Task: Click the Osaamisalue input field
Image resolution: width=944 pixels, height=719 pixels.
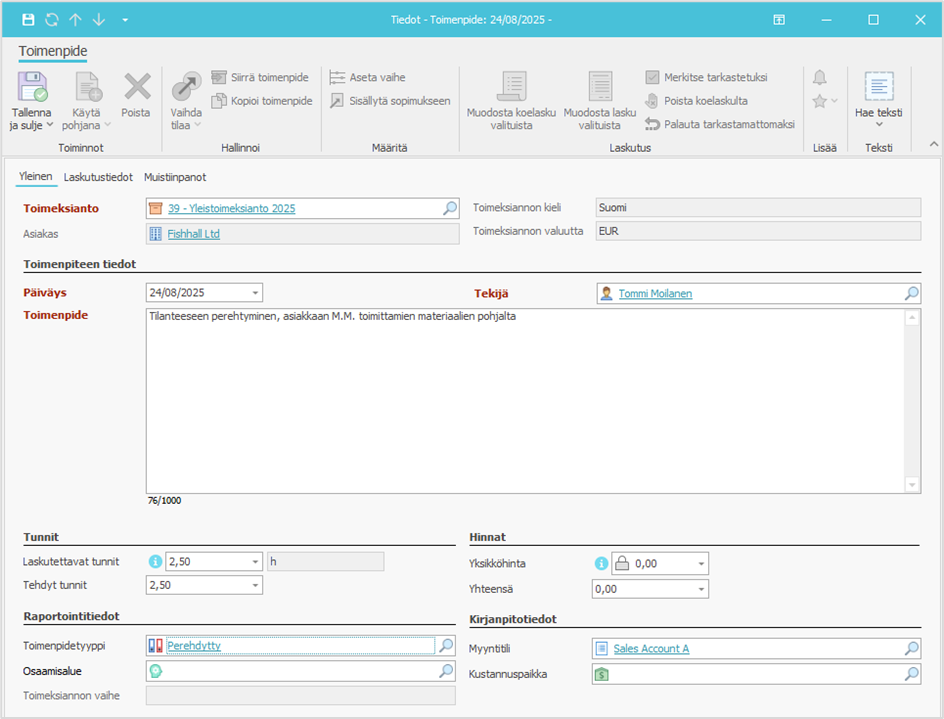Action: [x=300, y=672]
